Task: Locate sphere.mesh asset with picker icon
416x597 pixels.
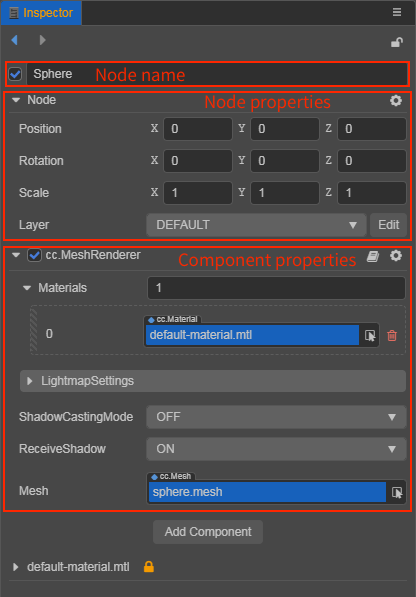Action: click(x=397, y=492)
